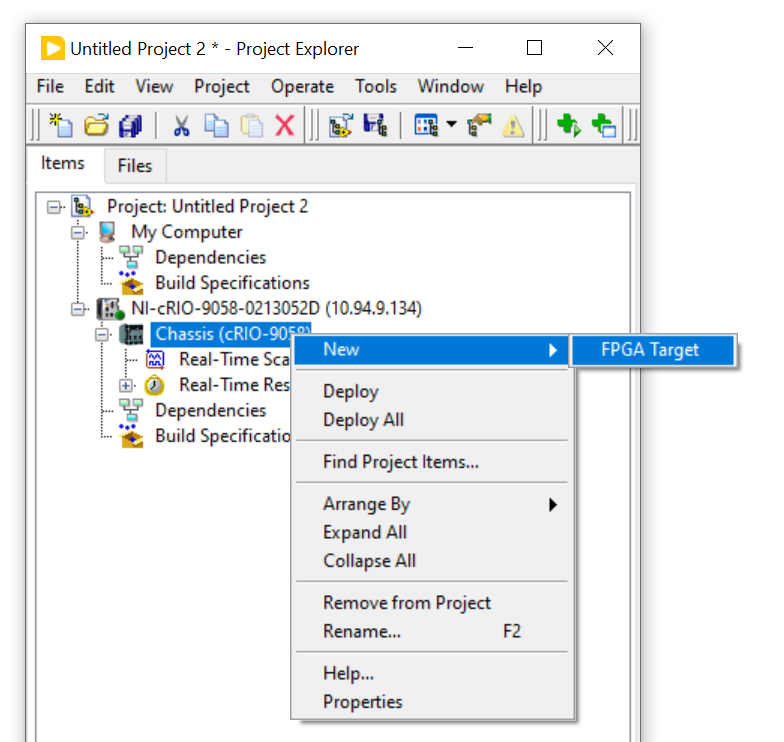The width and height of the screenshot is (784, 742).
Task: Open Properties from context menu
Action: (432, 702)
